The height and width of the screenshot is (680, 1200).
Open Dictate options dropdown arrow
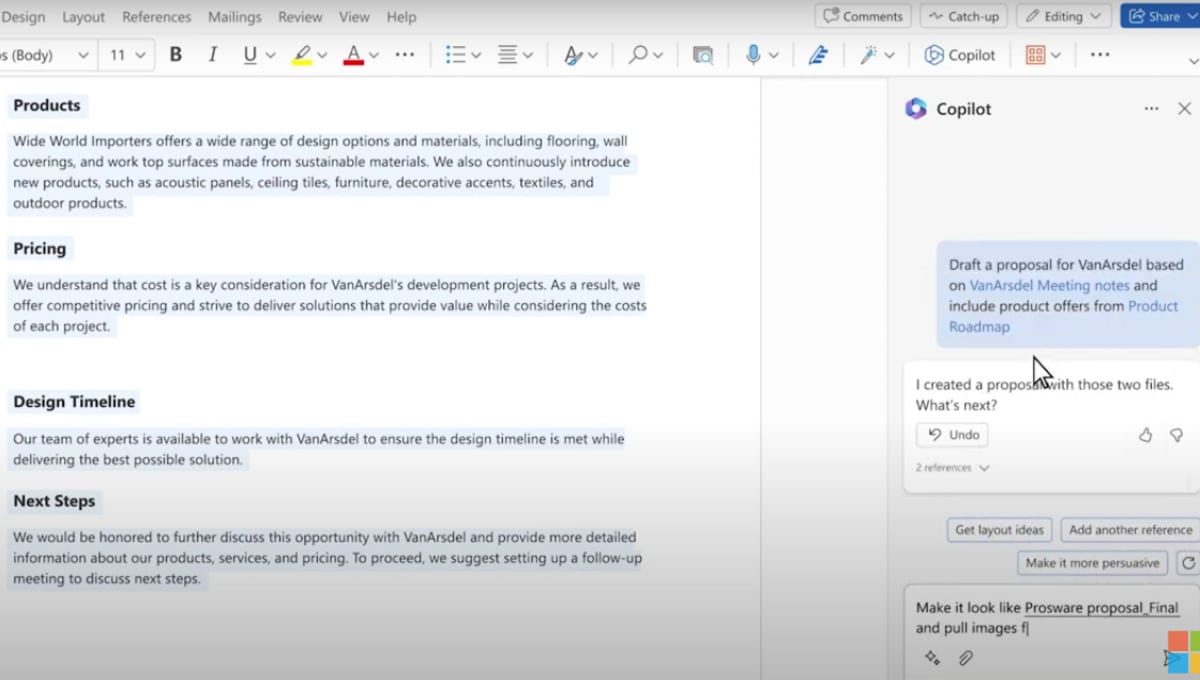coord(774,56)
